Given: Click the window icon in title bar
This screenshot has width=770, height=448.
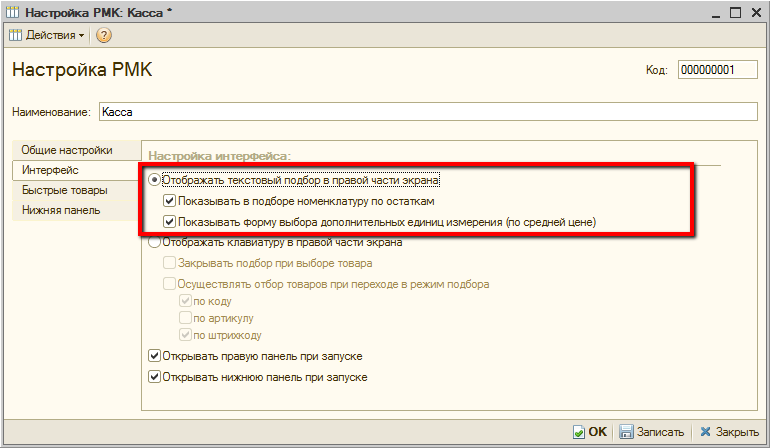Looking at the screenshot, I should tap(13, 11).
